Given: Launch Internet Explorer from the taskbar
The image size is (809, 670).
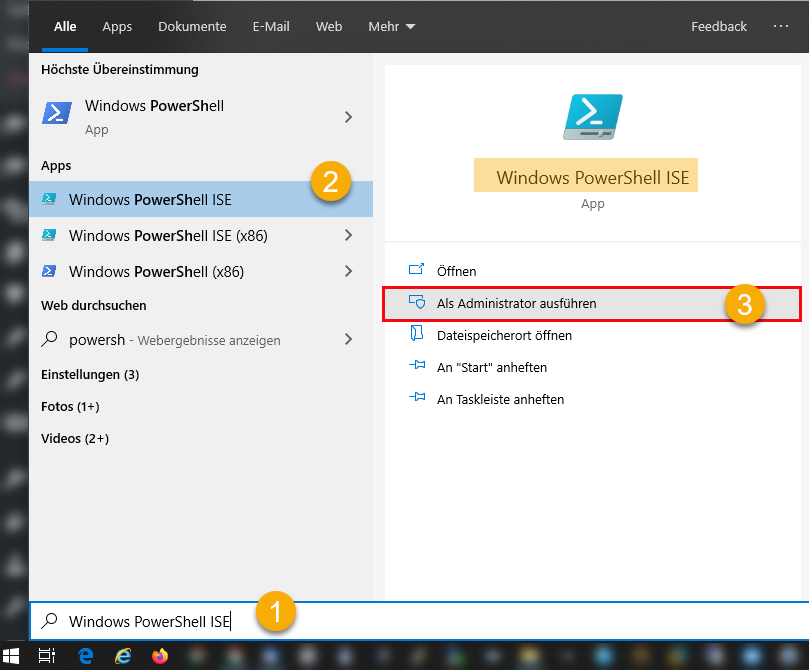Looking at the screenshot, I should click(123, 656).
